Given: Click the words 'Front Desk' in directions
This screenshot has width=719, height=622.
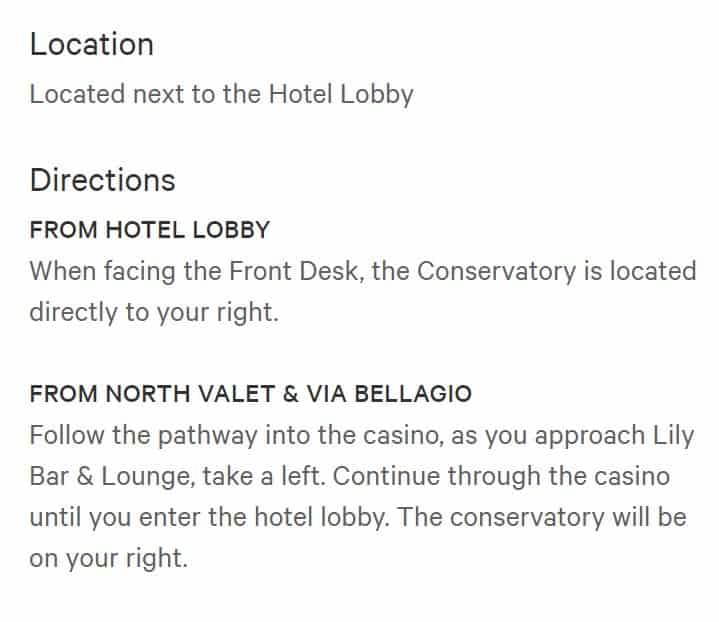Looking at the screenshot, I should 293,271.
